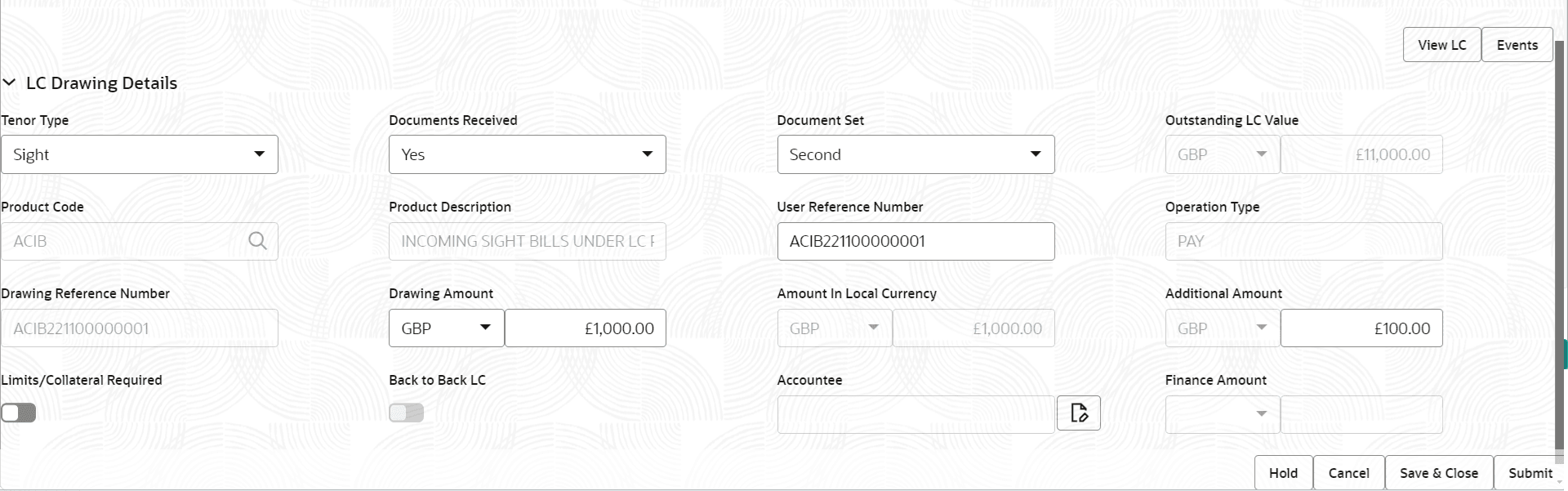Click the Accountee input field

[x=915, y=414]
